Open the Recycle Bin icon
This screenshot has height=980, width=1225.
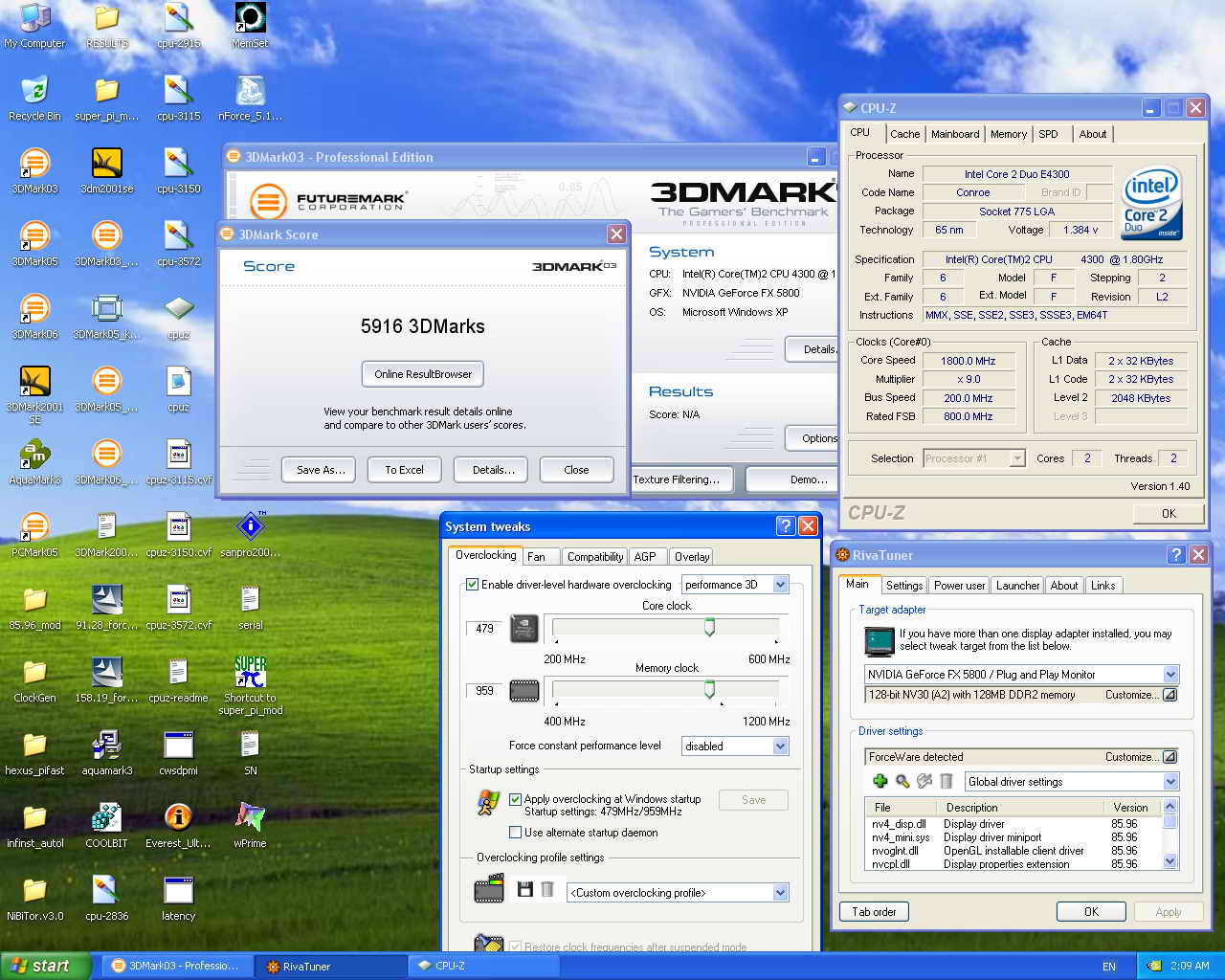pyautogui.click(x=34, y=99)
